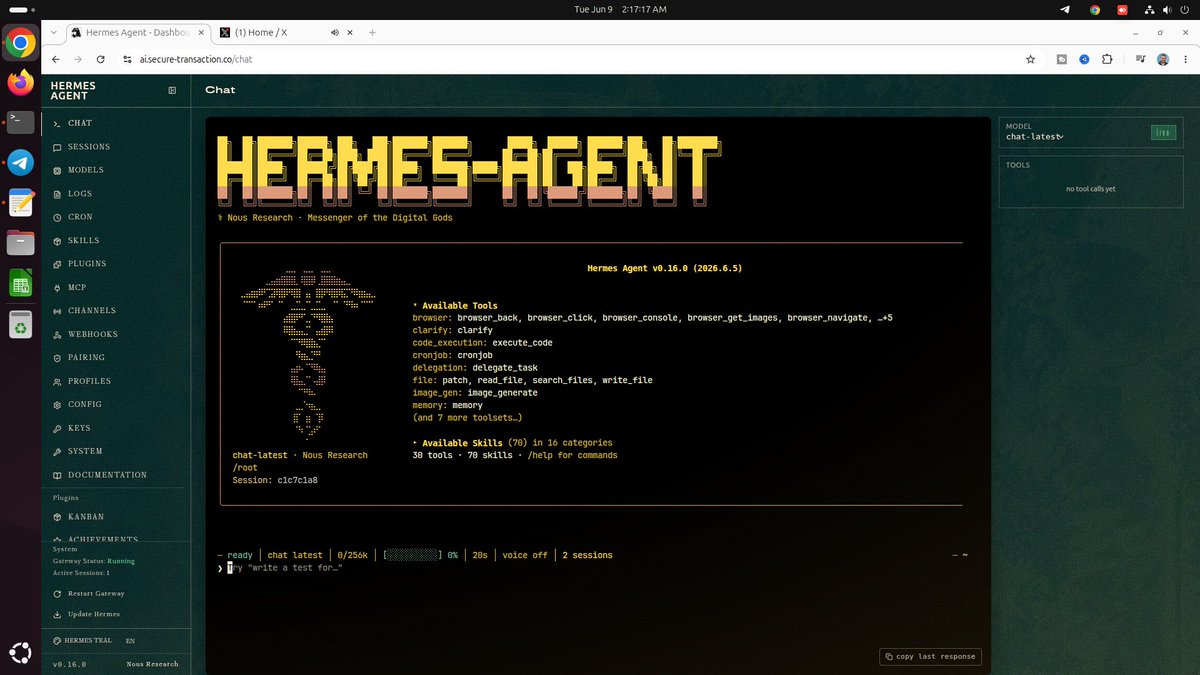Click the Channels broadcast icon
Viewport: 1200px width, 675px height.
click(x=57, y=311)
